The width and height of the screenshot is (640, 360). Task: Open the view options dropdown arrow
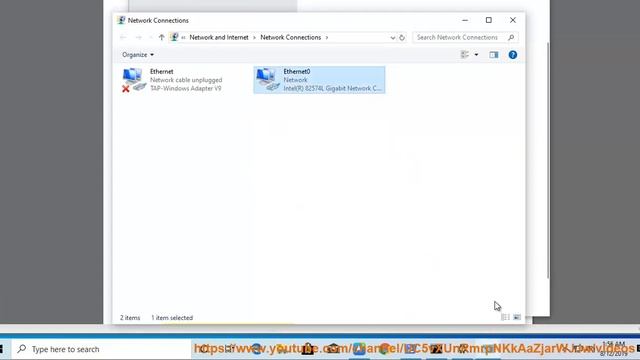[476, 55]
